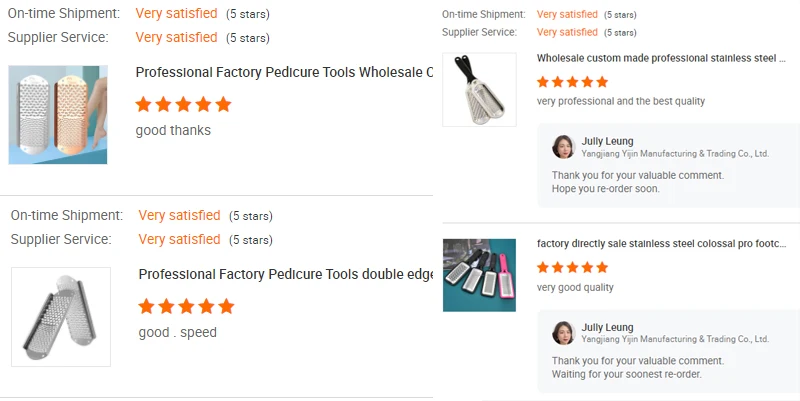Open 'Professional Factory Pedicure Tools double edge' link
The height and width of the screenshot is (401, 800).
(285, 274)
